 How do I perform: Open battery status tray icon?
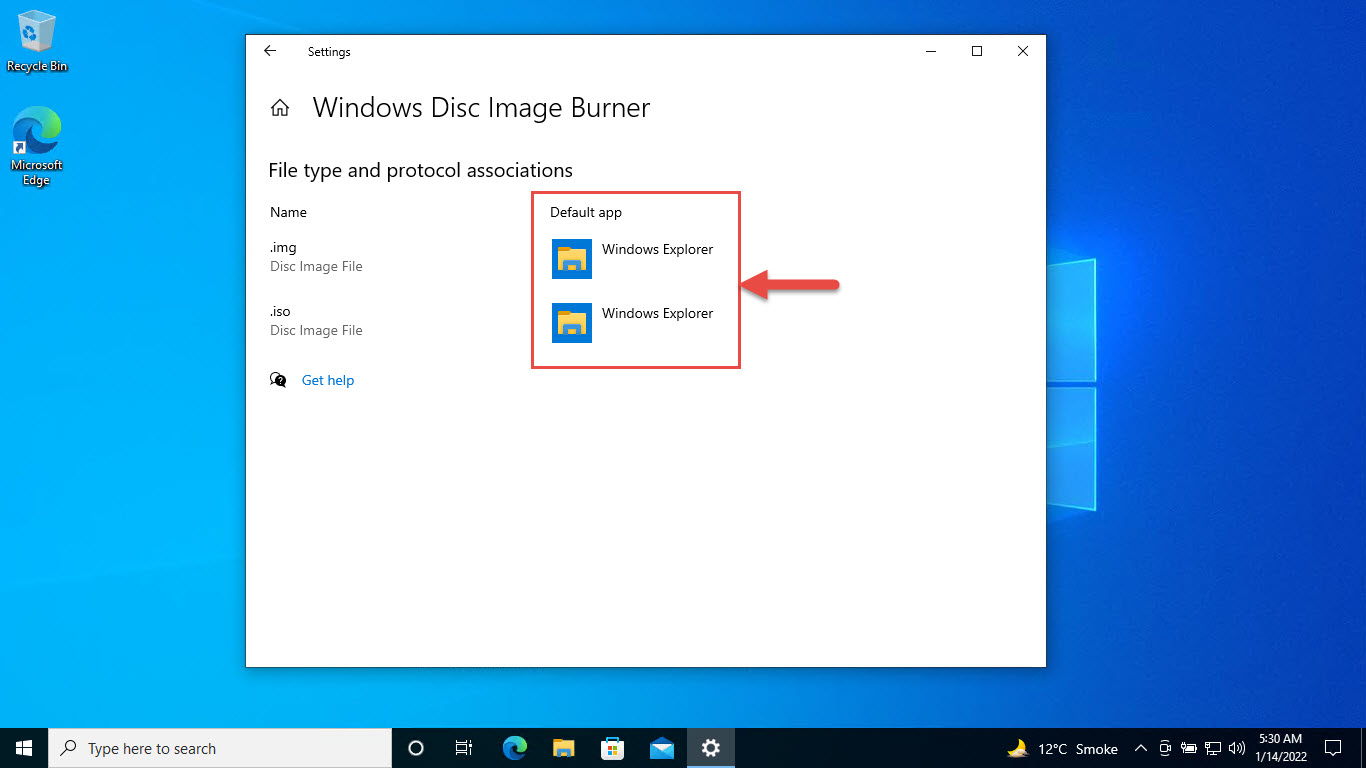coord(1189,749)
